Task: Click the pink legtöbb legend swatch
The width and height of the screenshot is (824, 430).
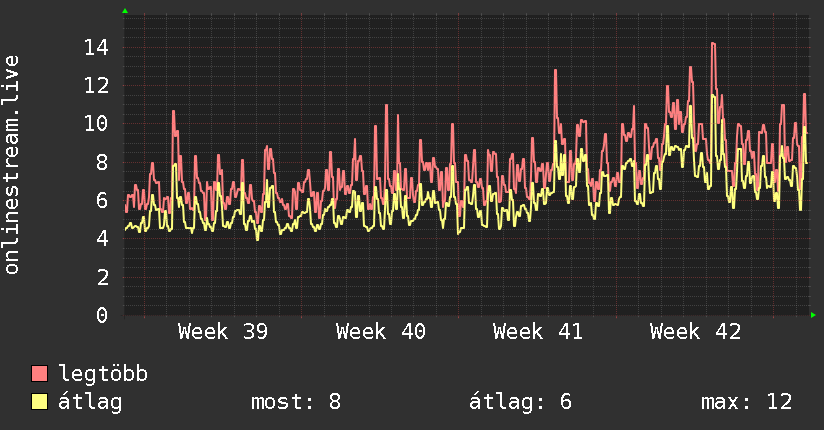Action: pos(39,373)
